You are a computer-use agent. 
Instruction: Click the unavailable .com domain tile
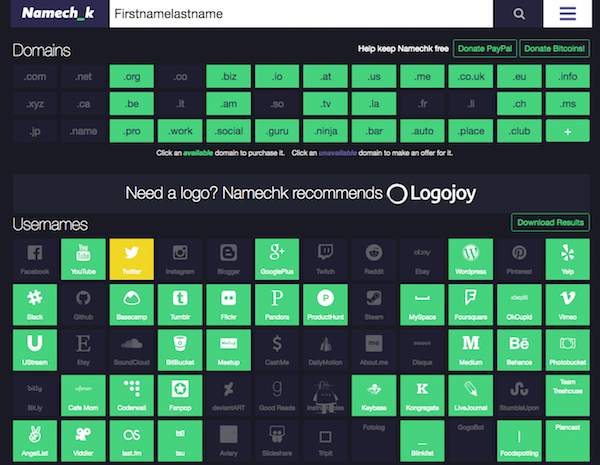pos(35,77)
